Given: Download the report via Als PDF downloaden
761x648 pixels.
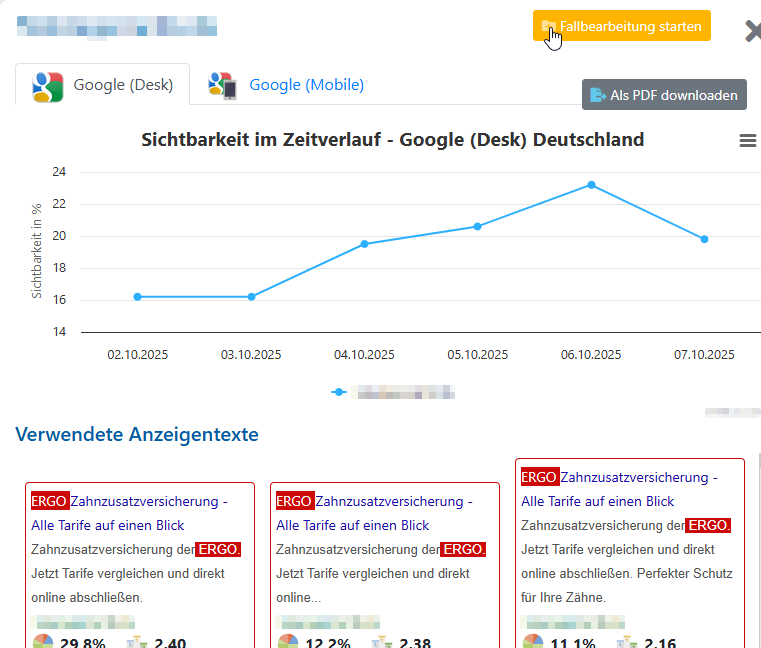Looking at the screenshot, I should [664, 95].
